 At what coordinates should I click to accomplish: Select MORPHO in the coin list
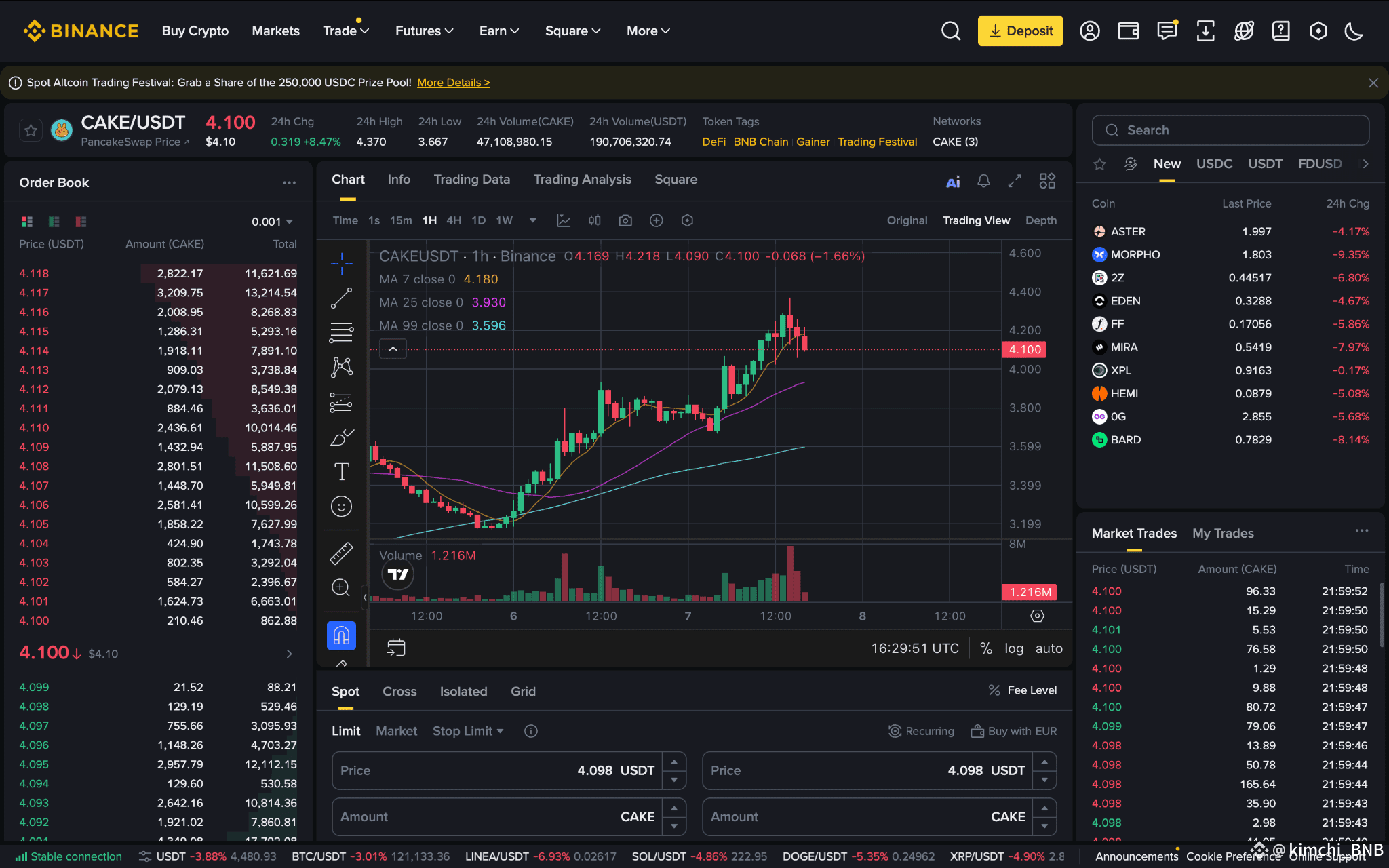(1230, 254)
